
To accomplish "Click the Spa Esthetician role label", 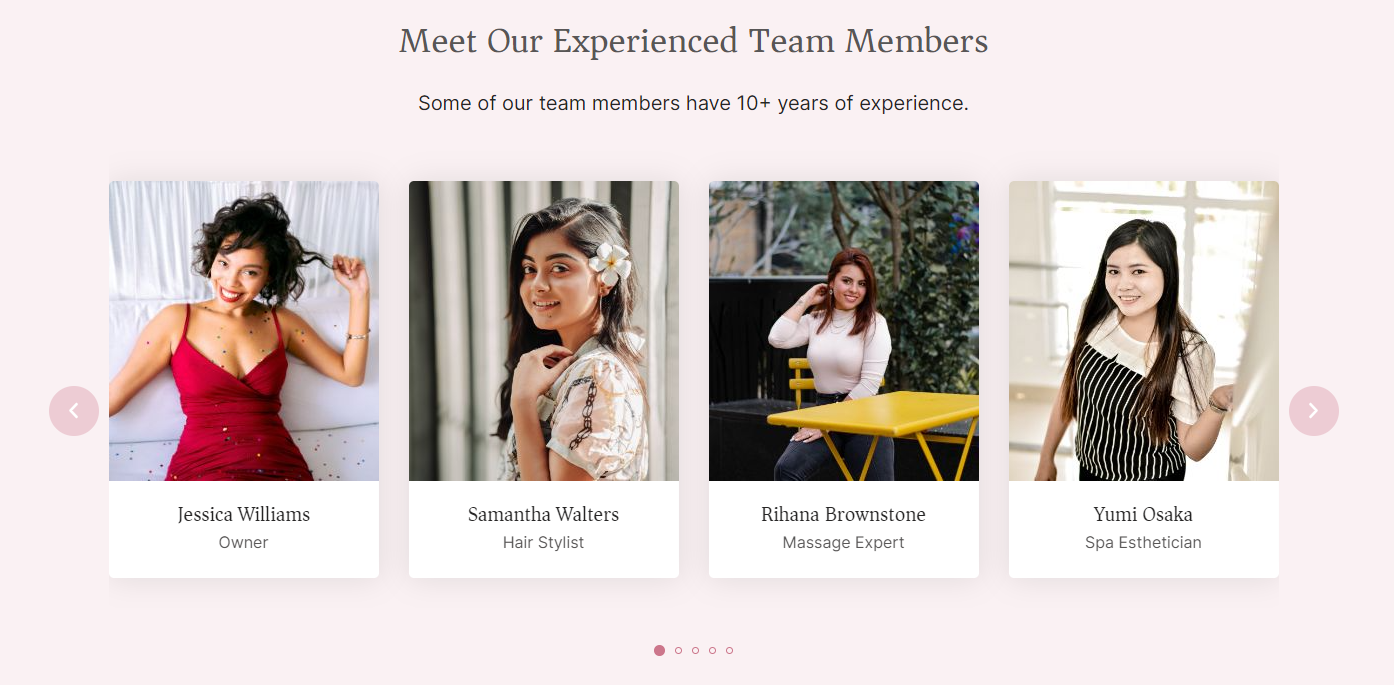I will click(x=1143, y=542).
